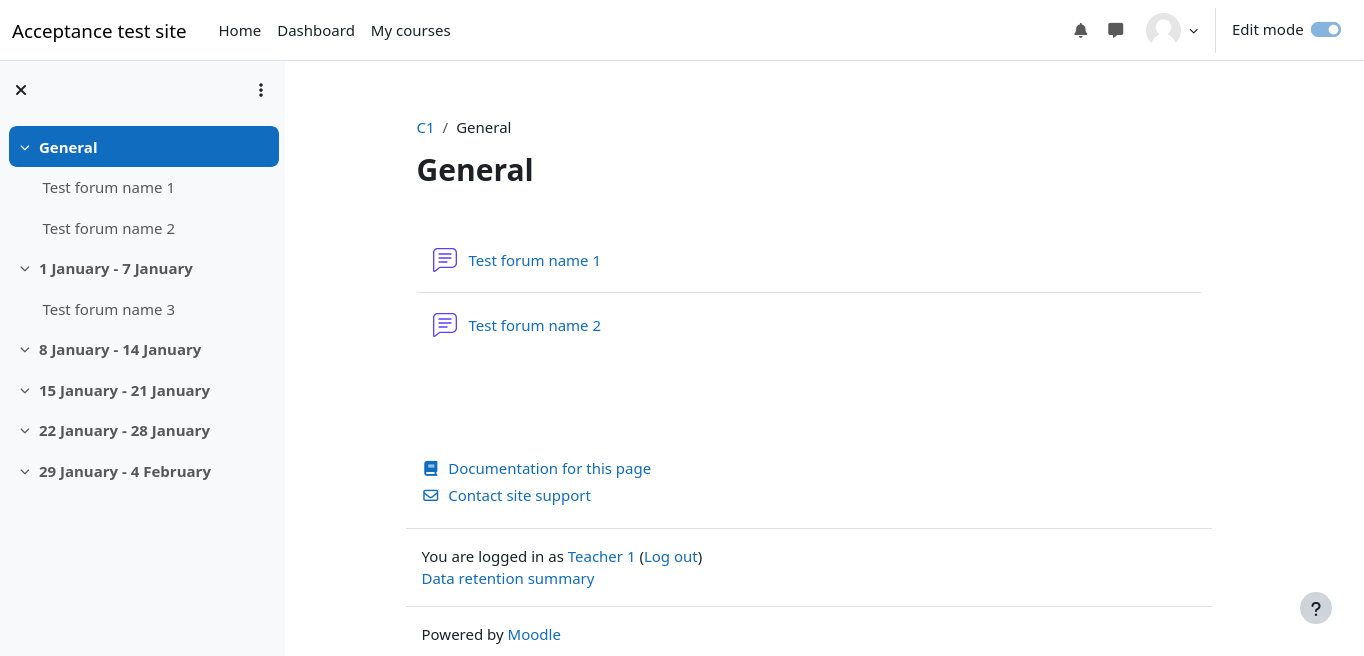This screenshot has height=656, width=1364.
Task: Open the help question mark button
Action: pos(1315,608)
